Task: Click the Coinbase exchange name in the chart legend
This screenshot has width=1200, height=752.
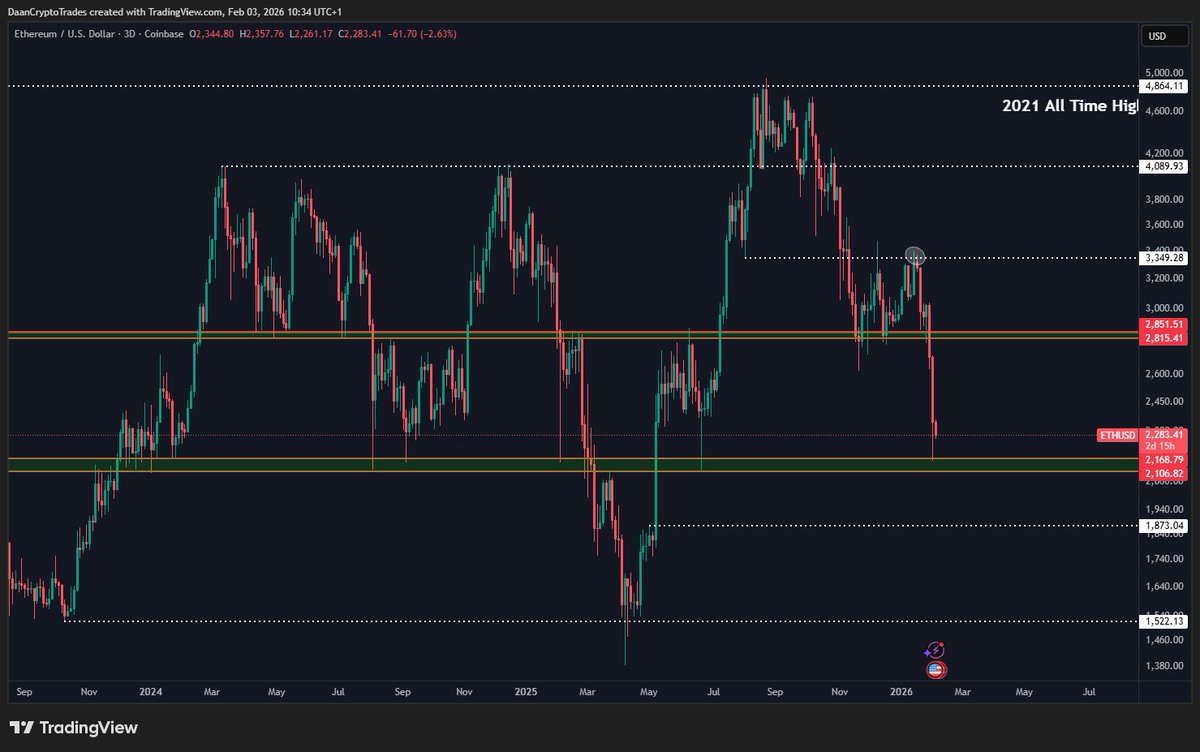Action: point(164,32)
